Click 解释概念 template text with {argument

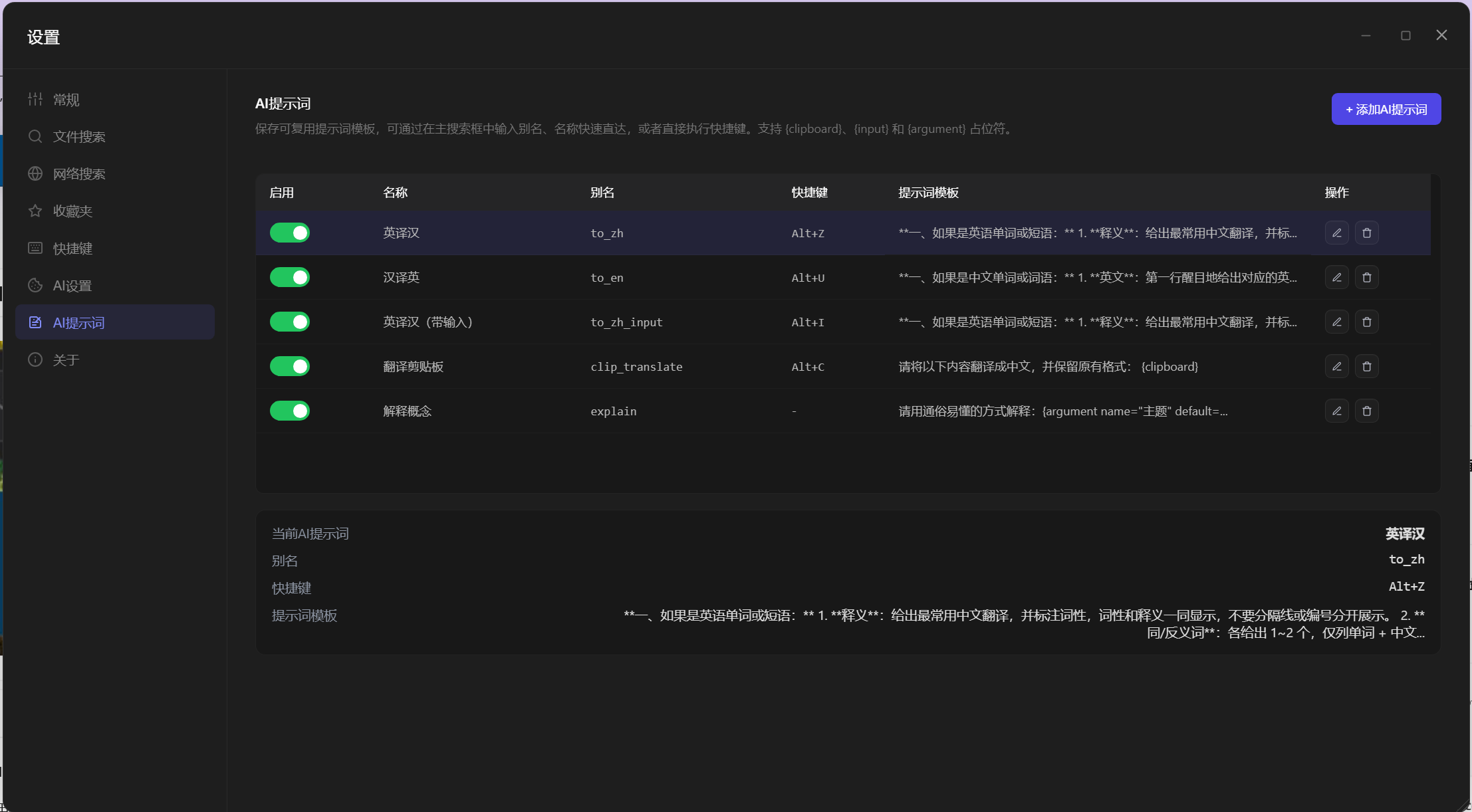point(1063,411)
